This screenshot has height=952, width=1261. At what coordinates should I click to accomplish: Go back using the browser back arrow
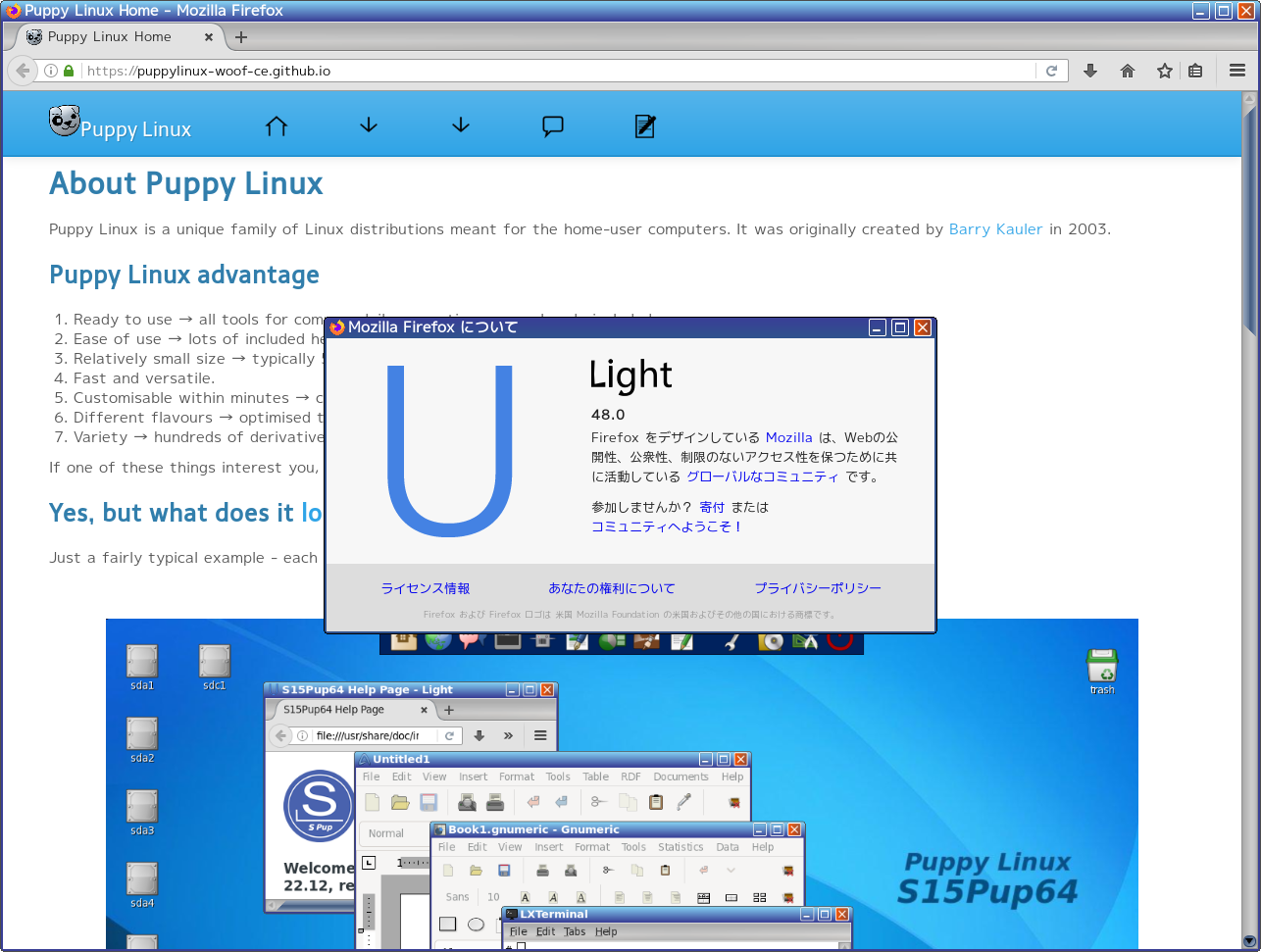click(23, 71)
